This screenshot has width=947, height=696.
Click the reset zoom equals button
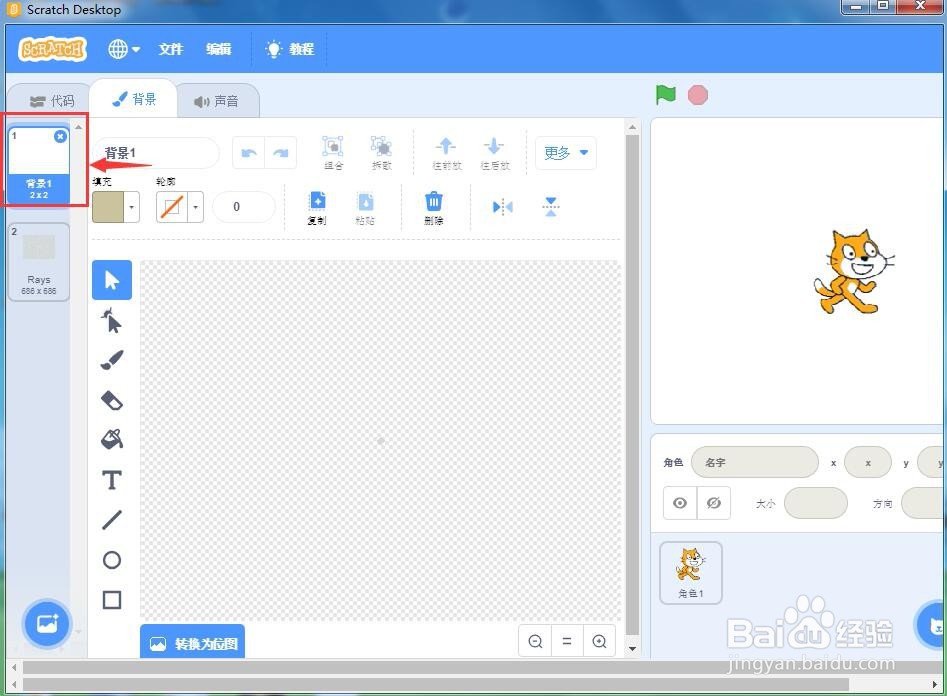click(x=567, y=641)
